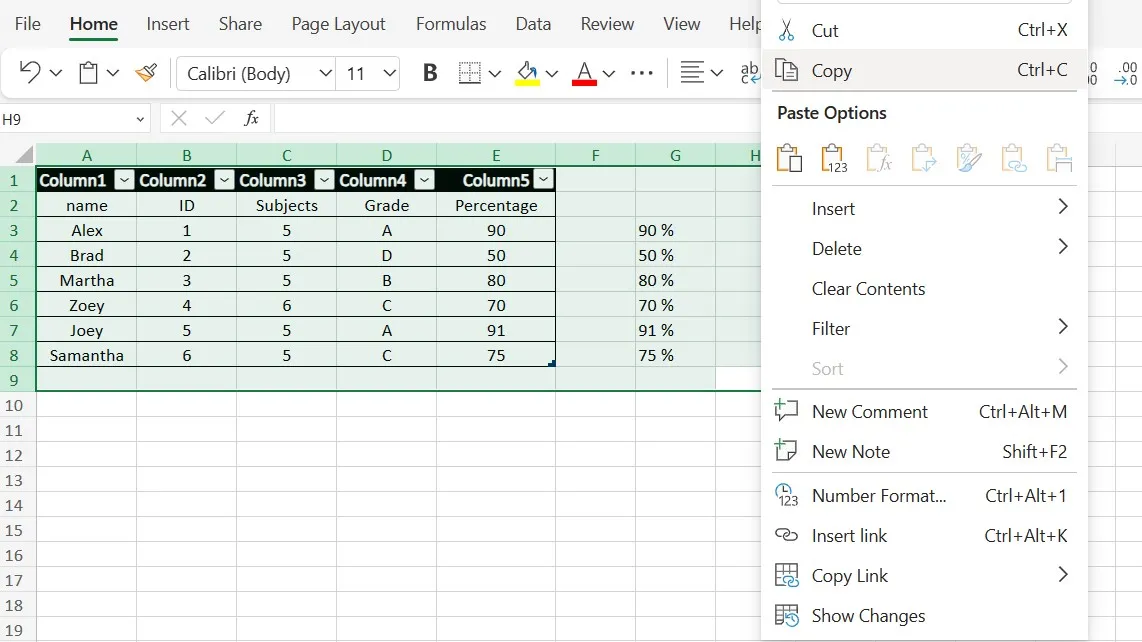Choose New Comment in context menu
The height and width of the screenshot is (642, 1142).
[924, 412]
